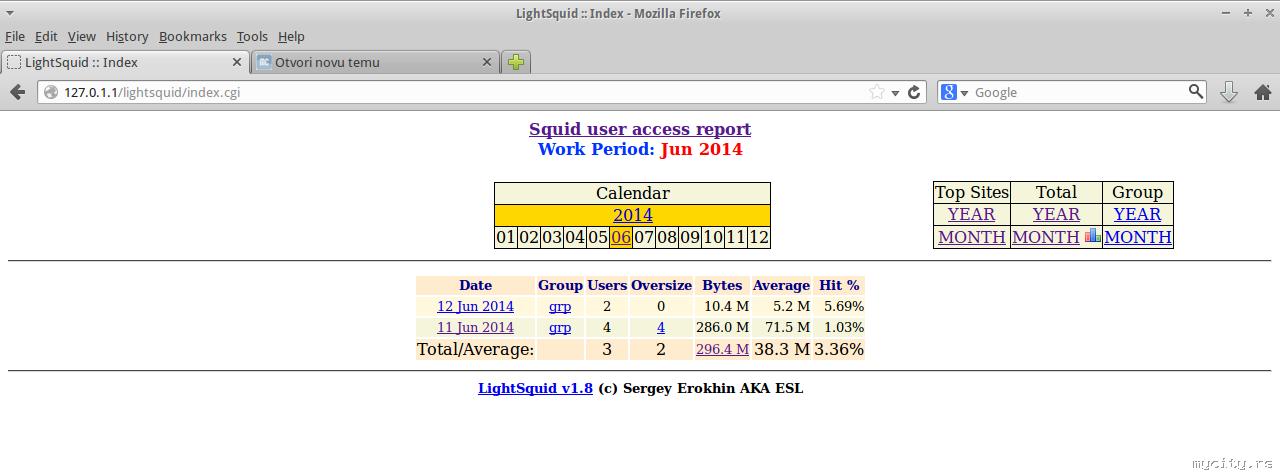Click the chart icon next to Total MONTH
Viewport: 1280px width, 476px height.
click(x=1093, y=236)
